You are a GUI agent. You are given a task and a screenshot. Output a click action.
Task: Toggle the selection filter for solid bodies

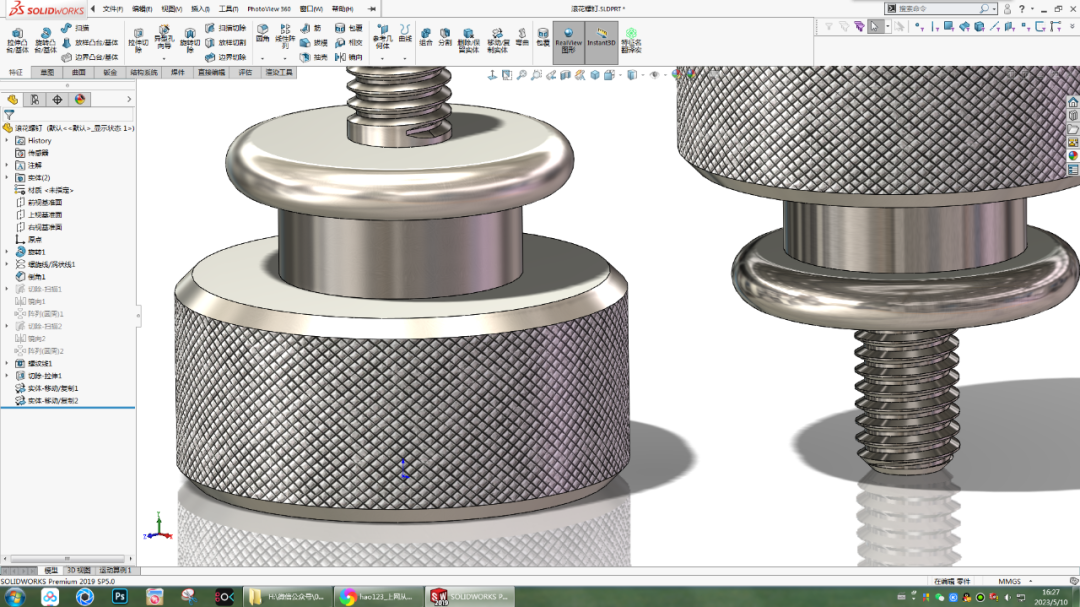[979, 27]
